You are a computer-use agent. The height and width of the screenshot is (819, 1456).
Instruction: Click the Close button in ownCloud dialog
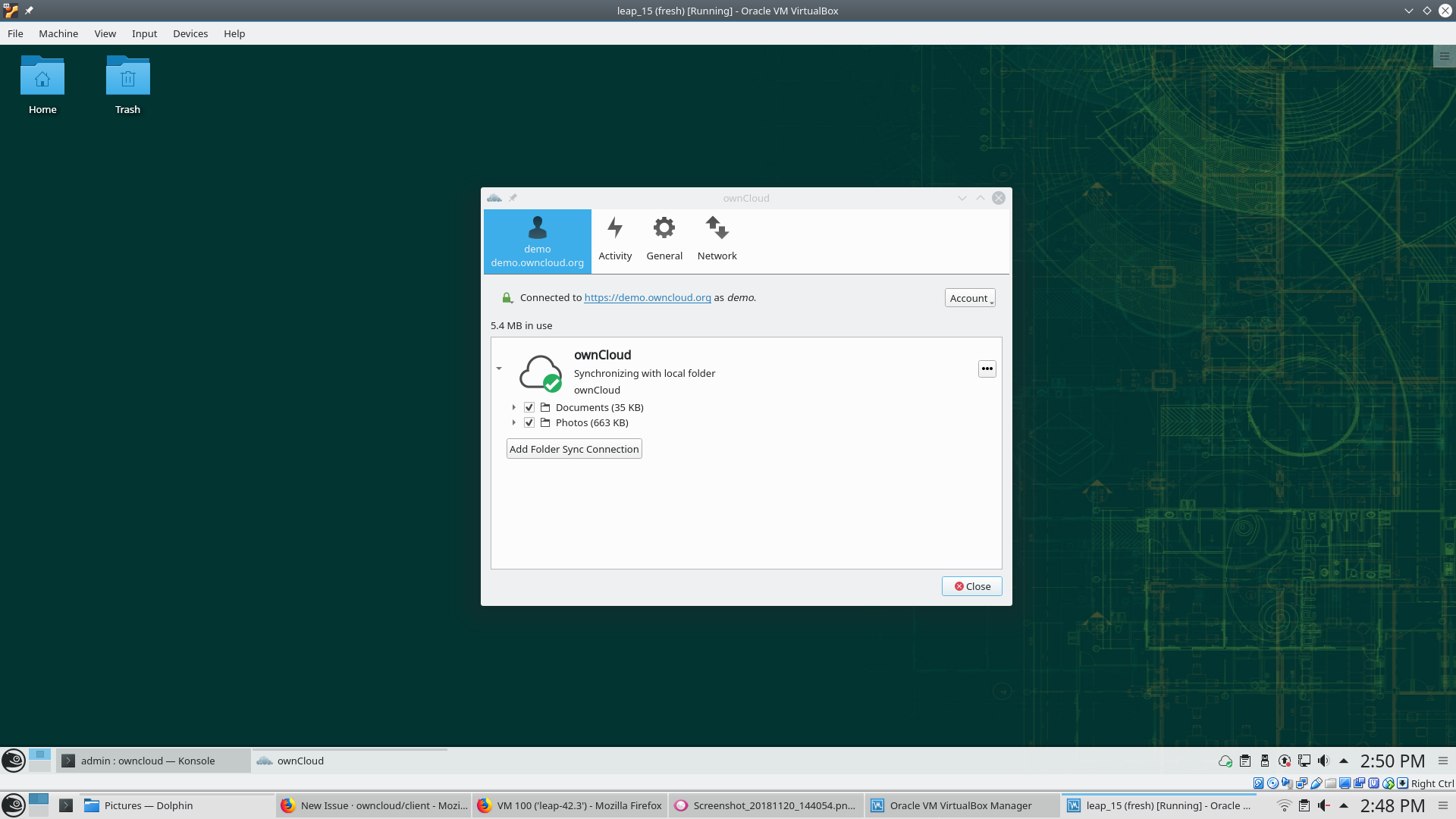click(972, 586)
